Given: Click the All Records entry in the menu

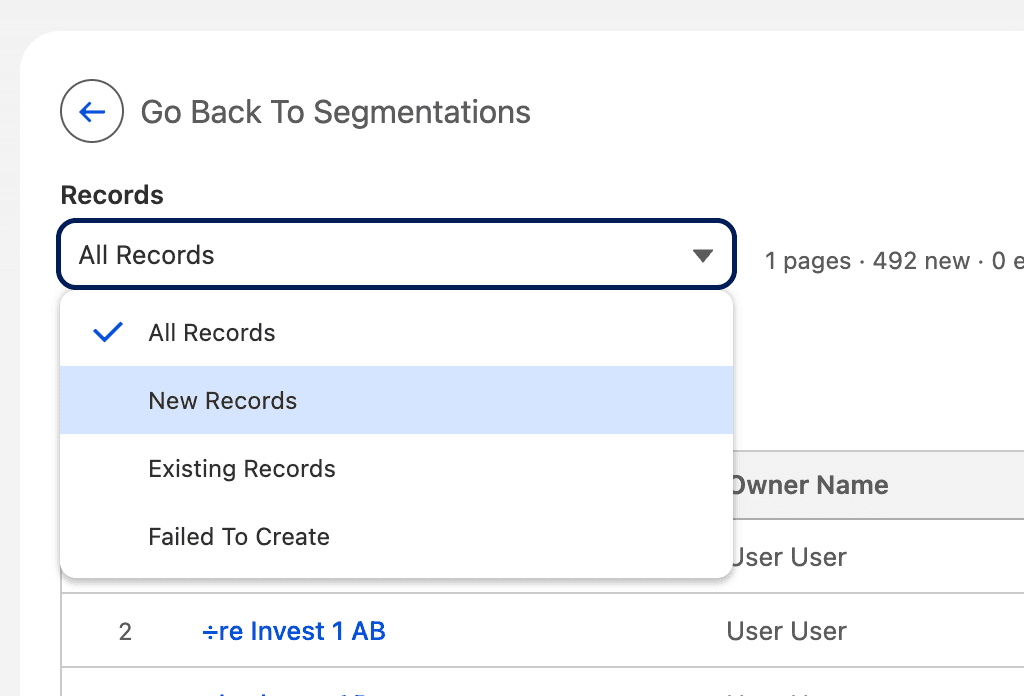Looking at the screenshot, I should pos(211,332).
